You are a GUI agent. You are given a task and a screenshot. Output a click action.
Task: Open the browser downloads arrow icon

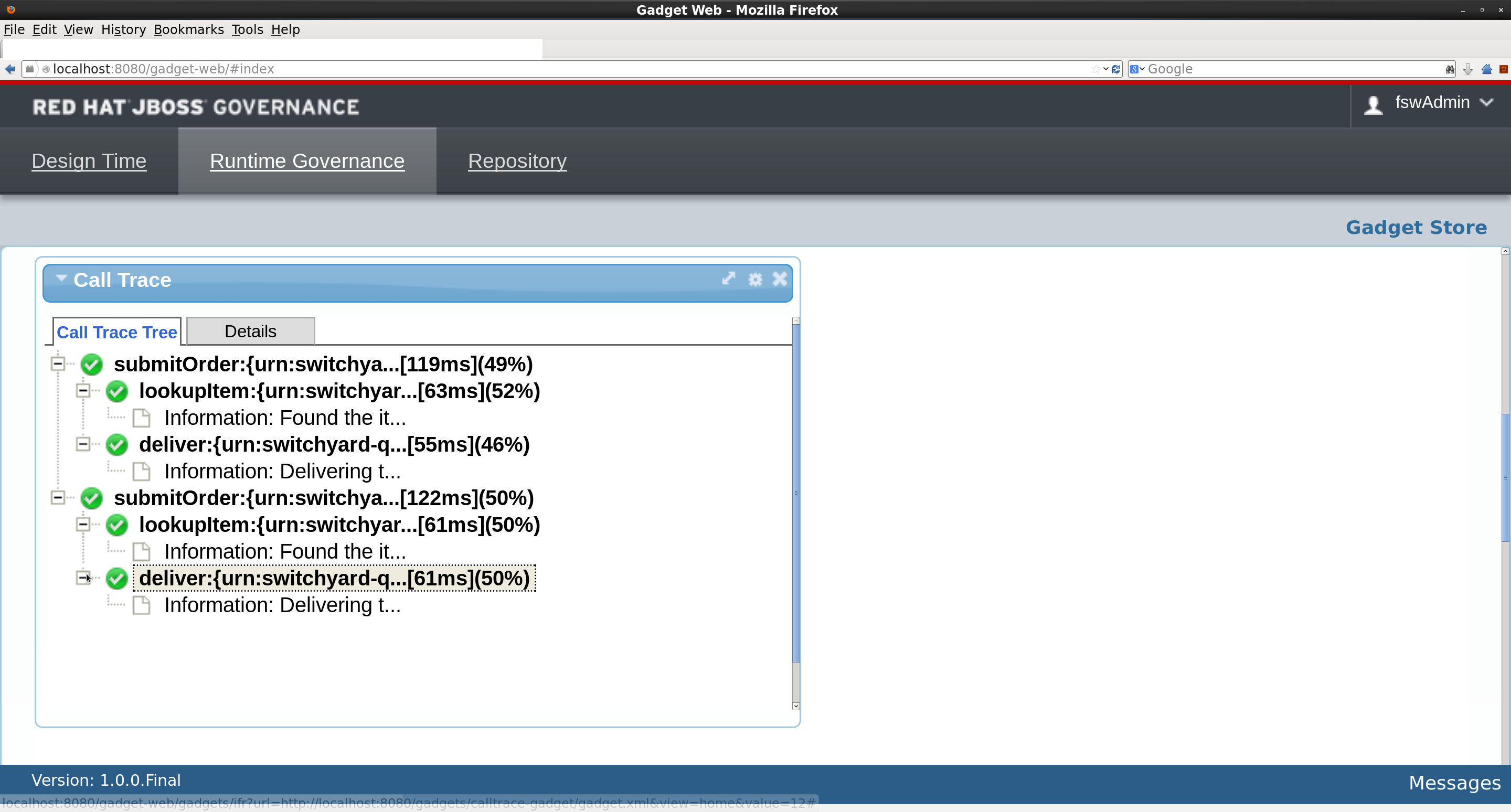tap(1467, 69)
